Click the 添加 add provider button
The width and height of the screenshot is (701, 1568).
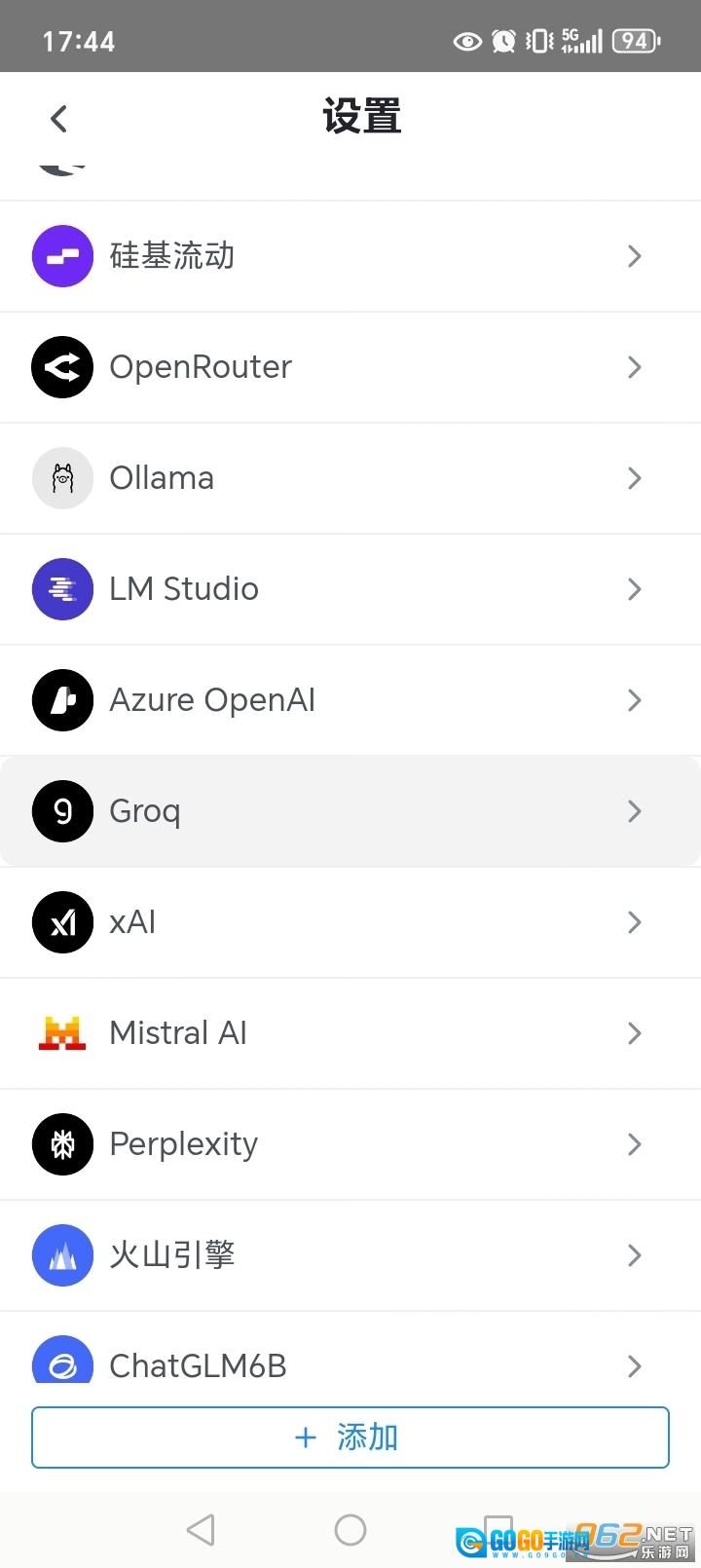[x=350, y=1437]
